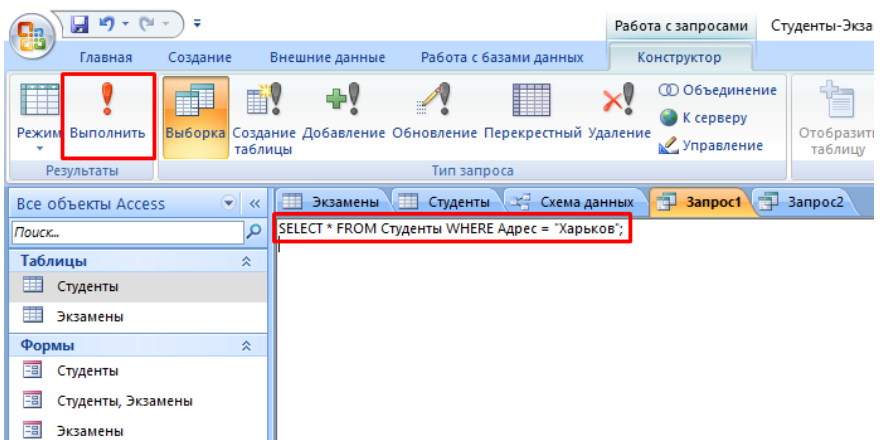Choose Создание таблицы query type
The width and height of the screenshot is (895, 440).
click(264, 114)
